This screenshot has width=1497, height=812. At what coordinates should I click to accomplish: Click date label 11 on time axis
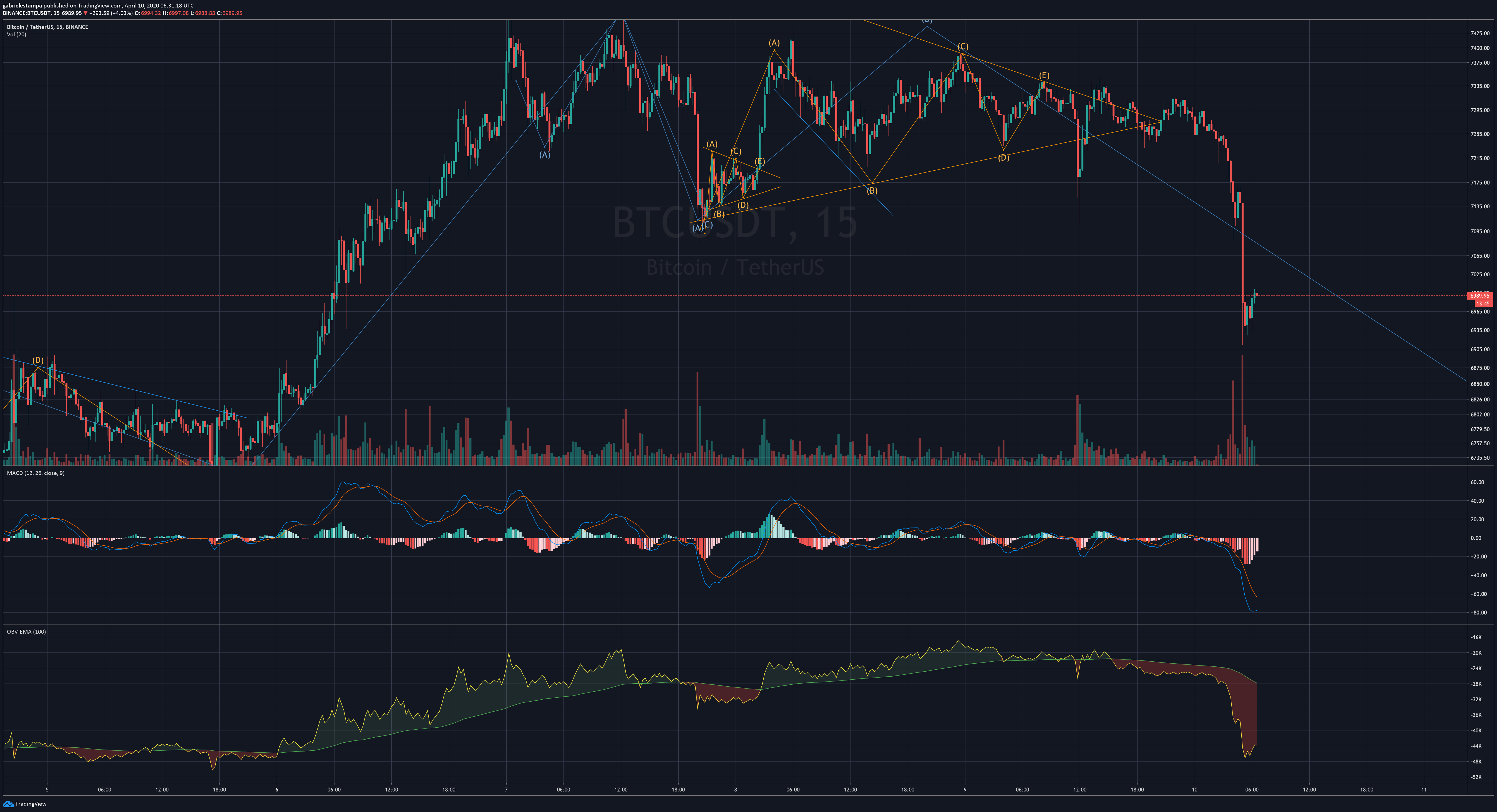[1424, 789]
